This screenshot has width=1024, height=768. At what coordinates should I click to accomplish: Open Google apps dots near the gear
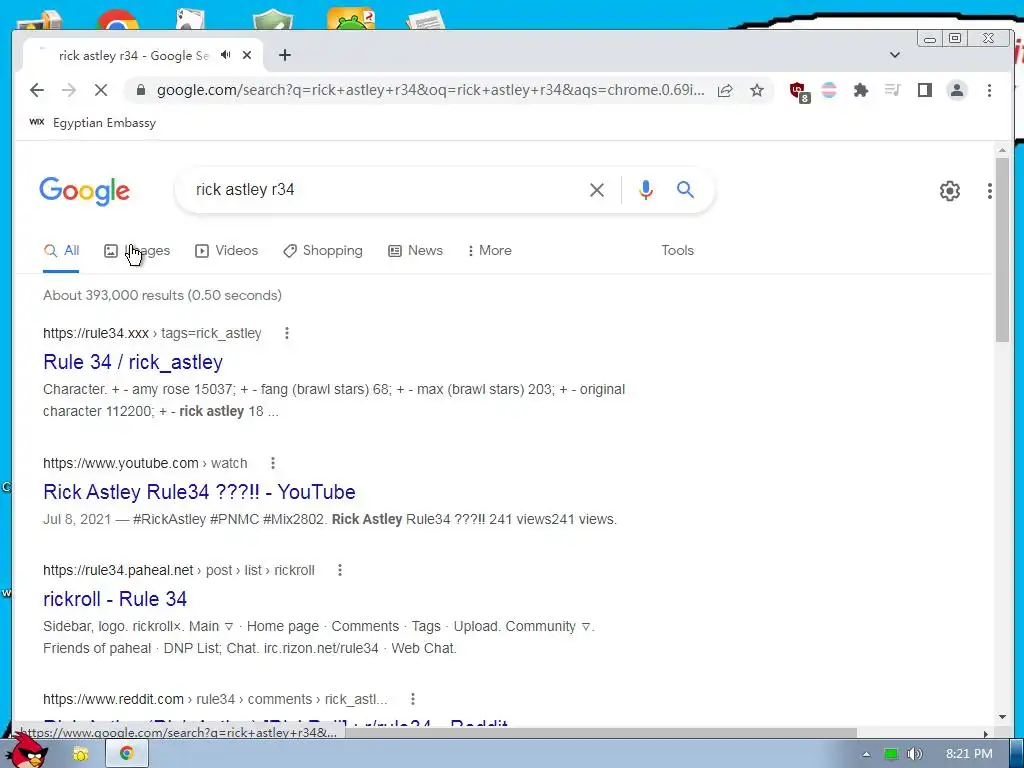click(990, 191)
